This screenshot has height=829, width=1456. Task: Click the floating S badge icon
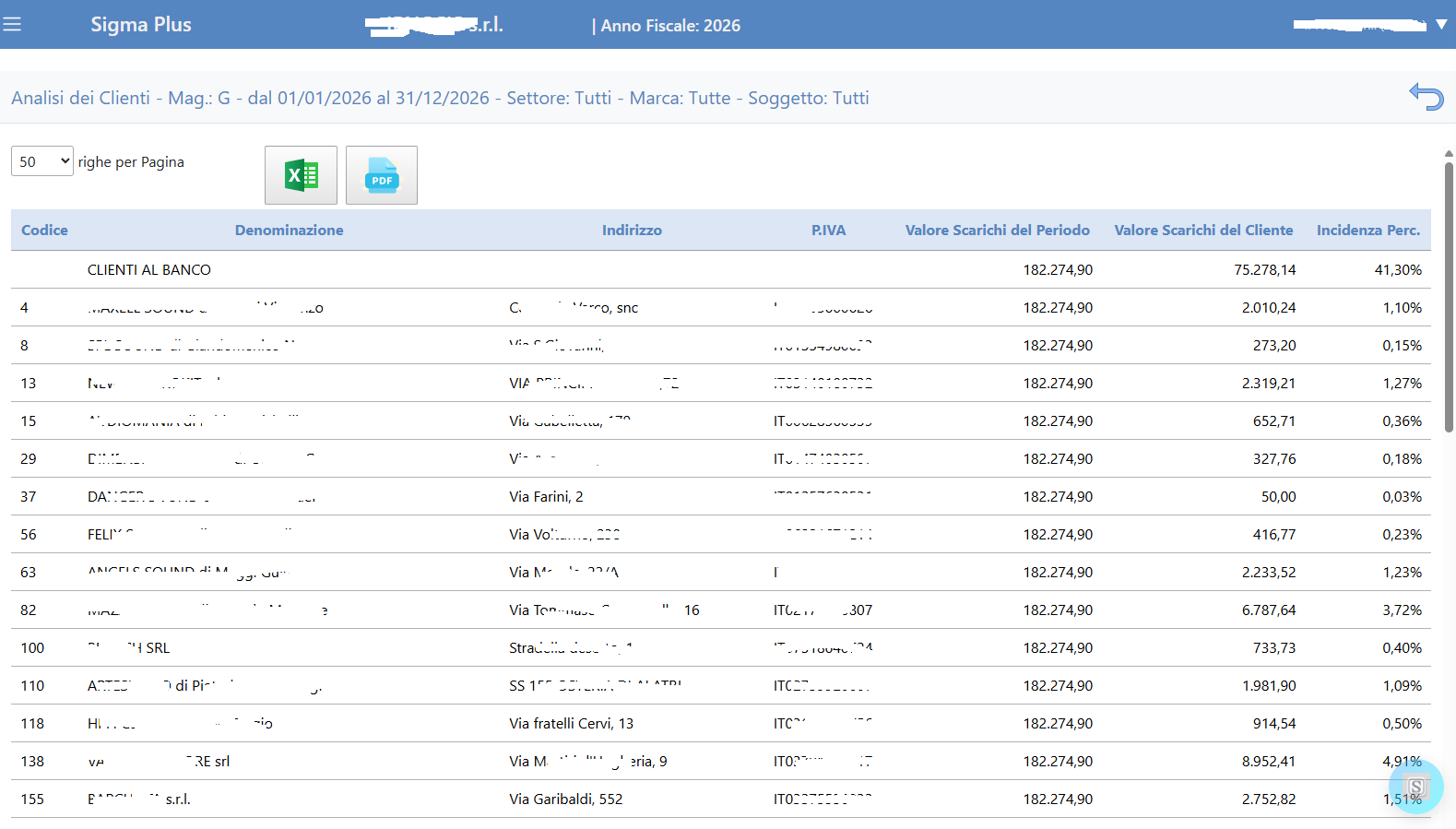(x=1416, y=787)
